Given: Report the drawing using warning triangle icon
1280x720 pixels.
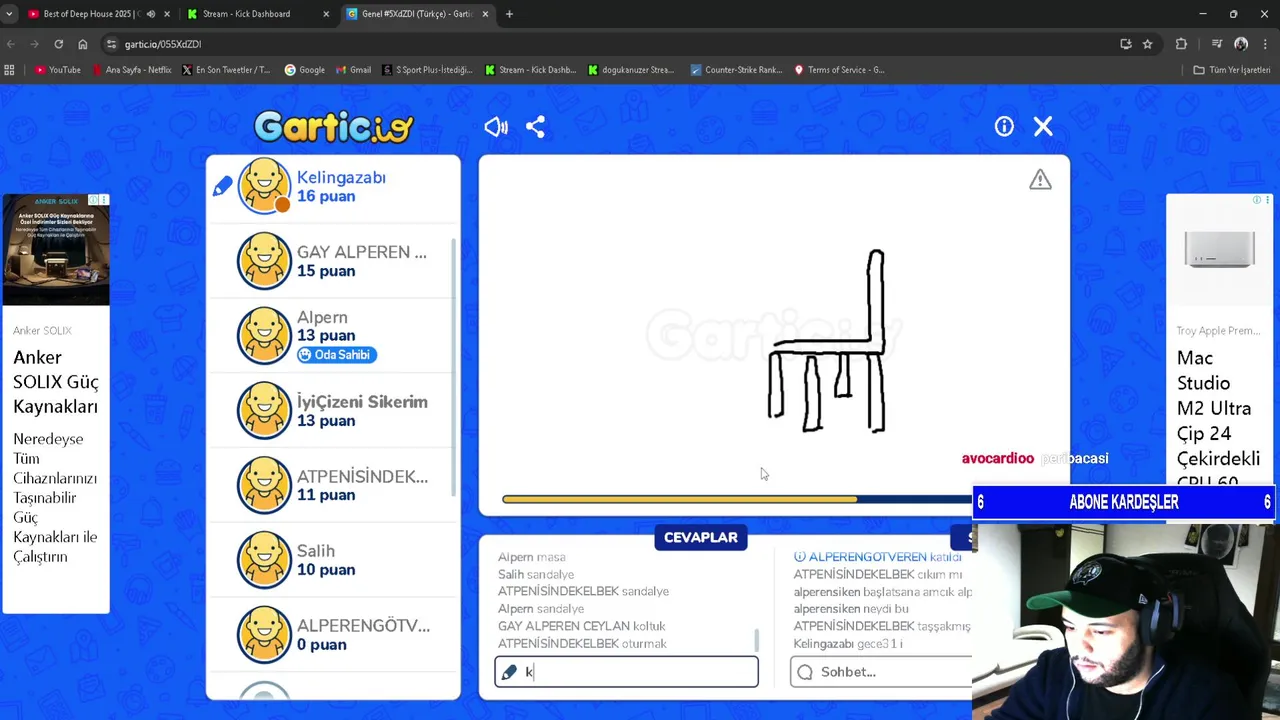Looking at the screenshot, I should pyautogui.click(x=1040, y=179).
